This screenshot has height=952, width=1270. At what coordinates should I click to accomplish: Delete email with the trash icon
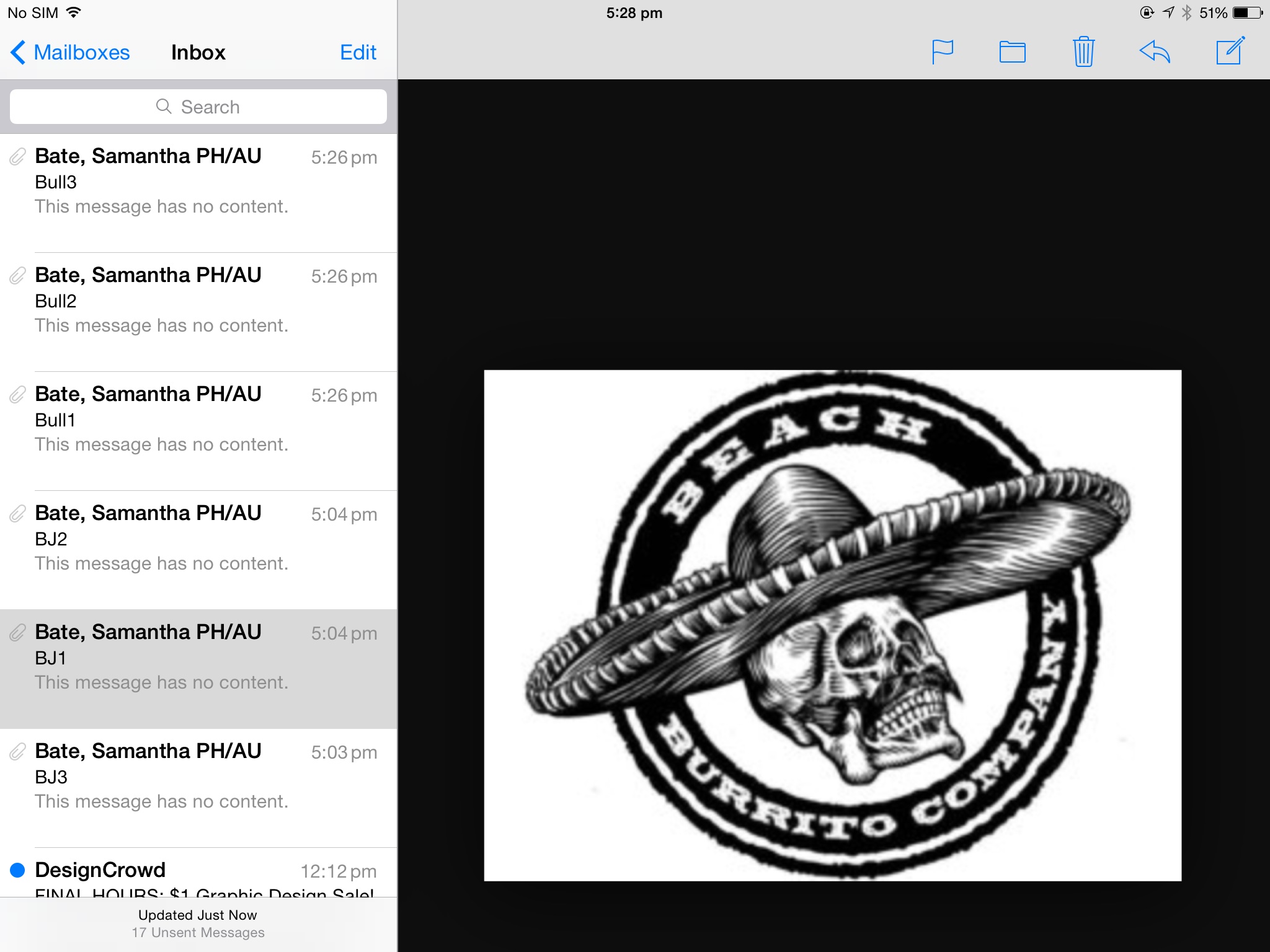(1083, 52)
